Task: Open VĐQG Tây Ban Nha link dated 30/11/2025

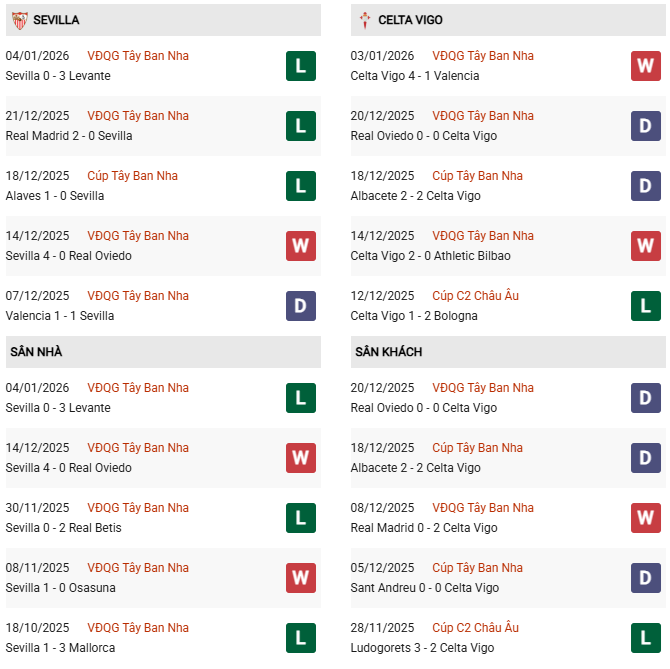Action: pos(138,508)
